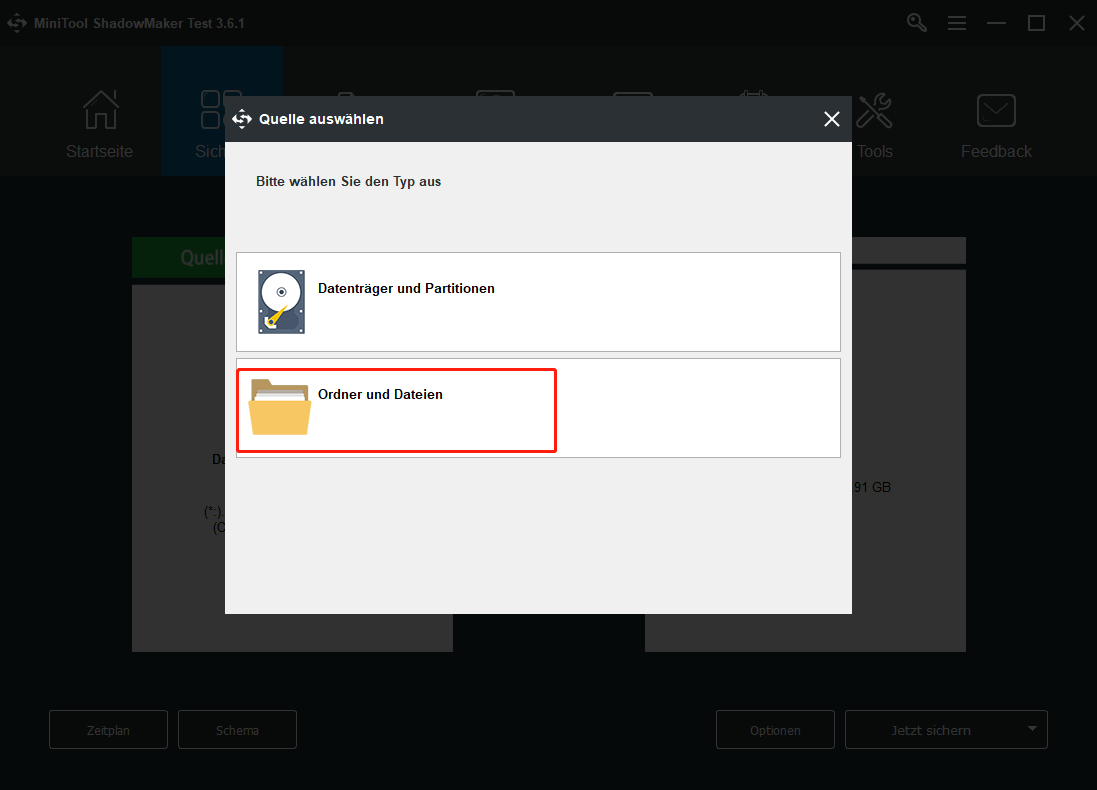Click the Feedback envelope icon
This screenshot has width=1097, height=790.
click(995, 110)
